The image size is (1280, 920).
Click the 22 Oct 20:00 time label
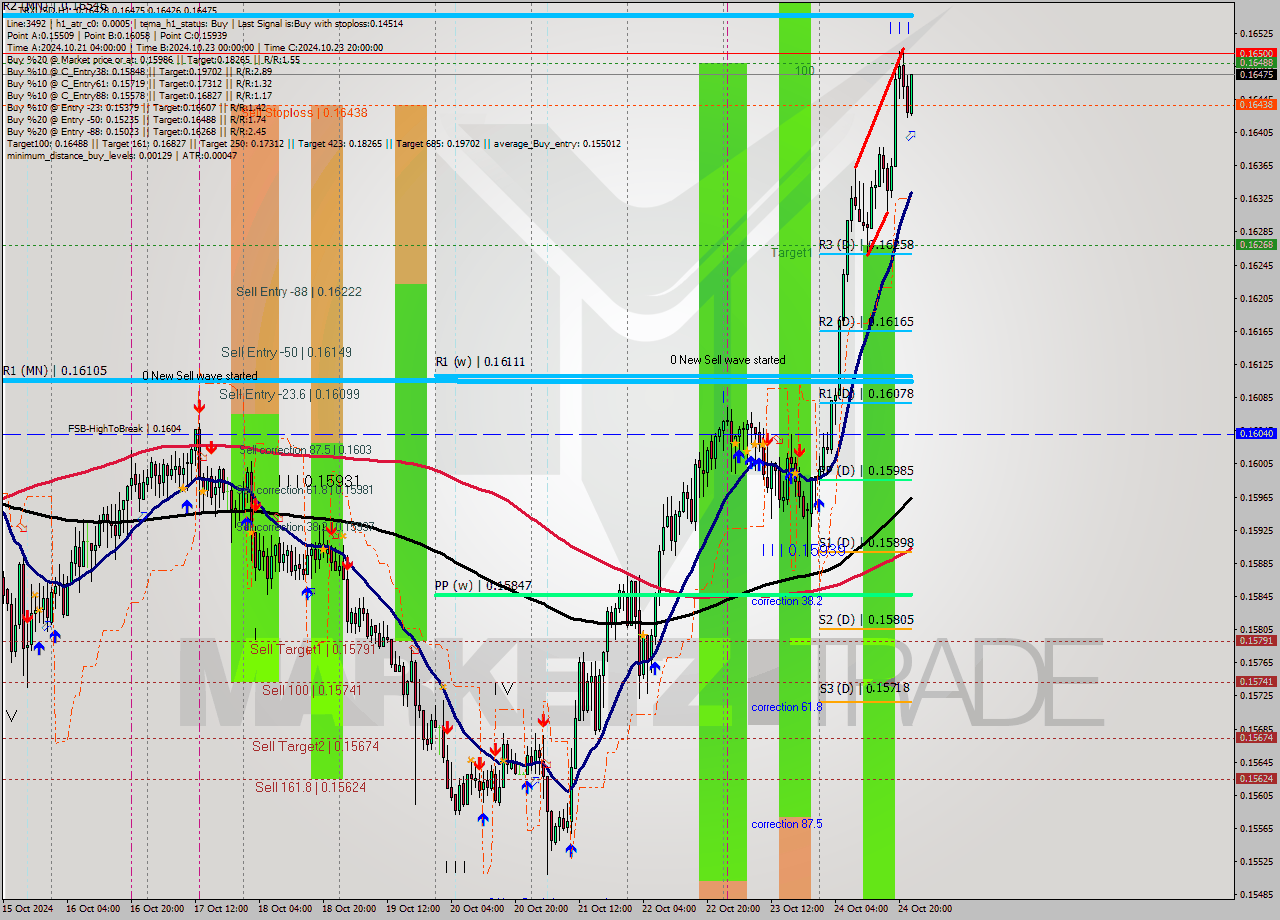coord(732,909)
